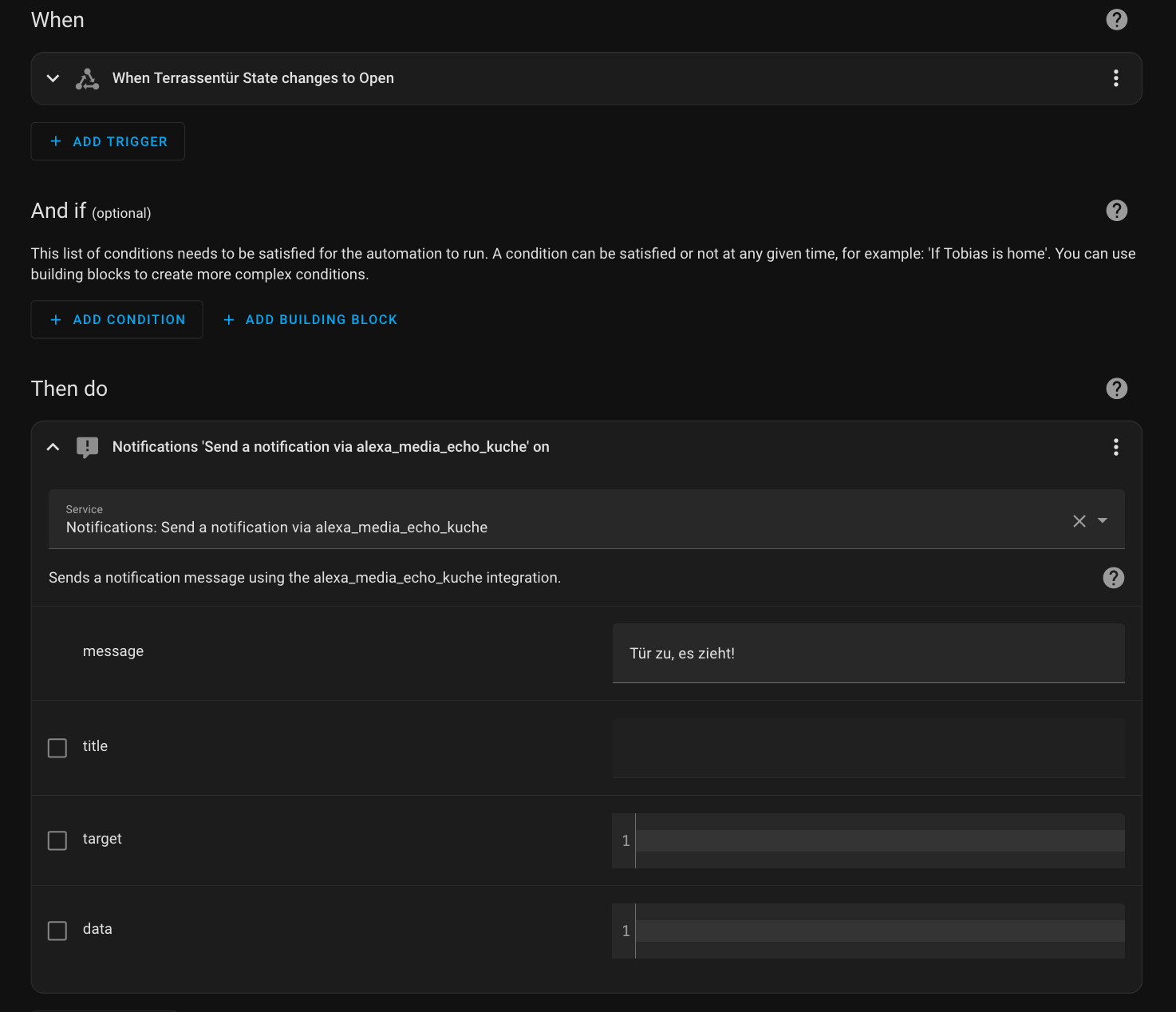This screenshot has width=1176, height=1012.
Task: Enable the title checkbox
Action: (x=57, y=748)
